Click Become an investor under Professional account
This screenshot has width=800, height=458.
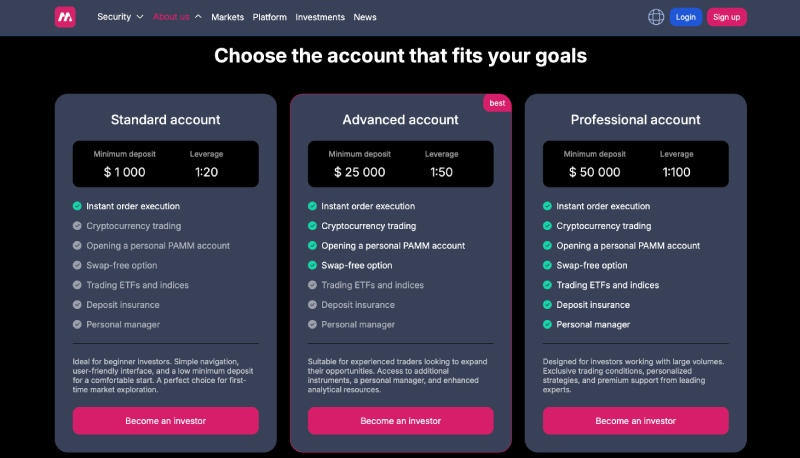click(636, 421)
